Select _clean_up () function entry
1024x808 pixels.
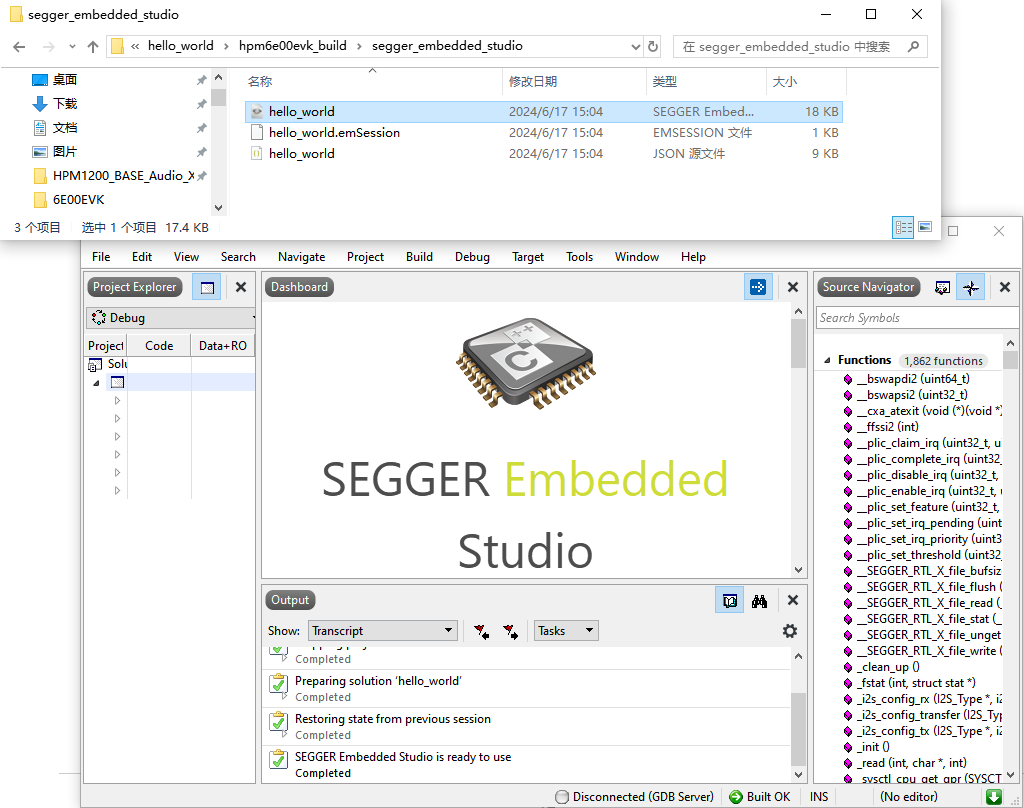coord(889,667)
